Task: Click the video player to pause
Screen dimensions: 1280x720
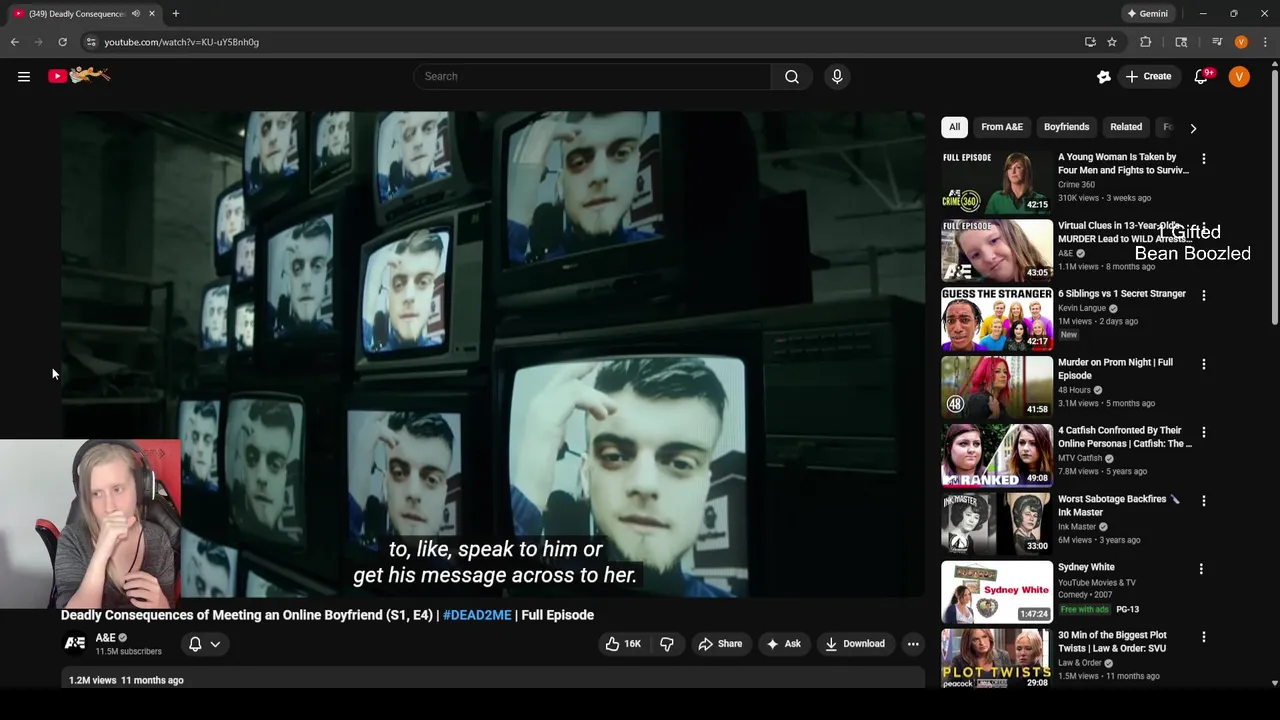Action: (x=493, y=354)
